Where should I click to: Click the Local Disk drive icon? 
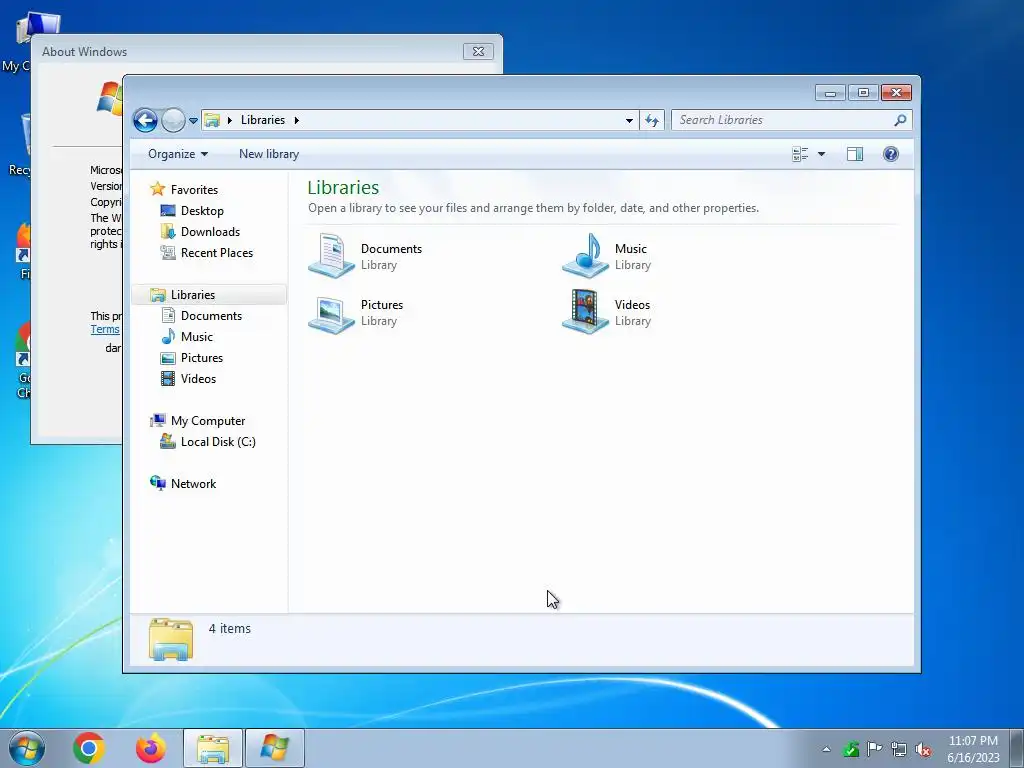click(x=168, y=441)
